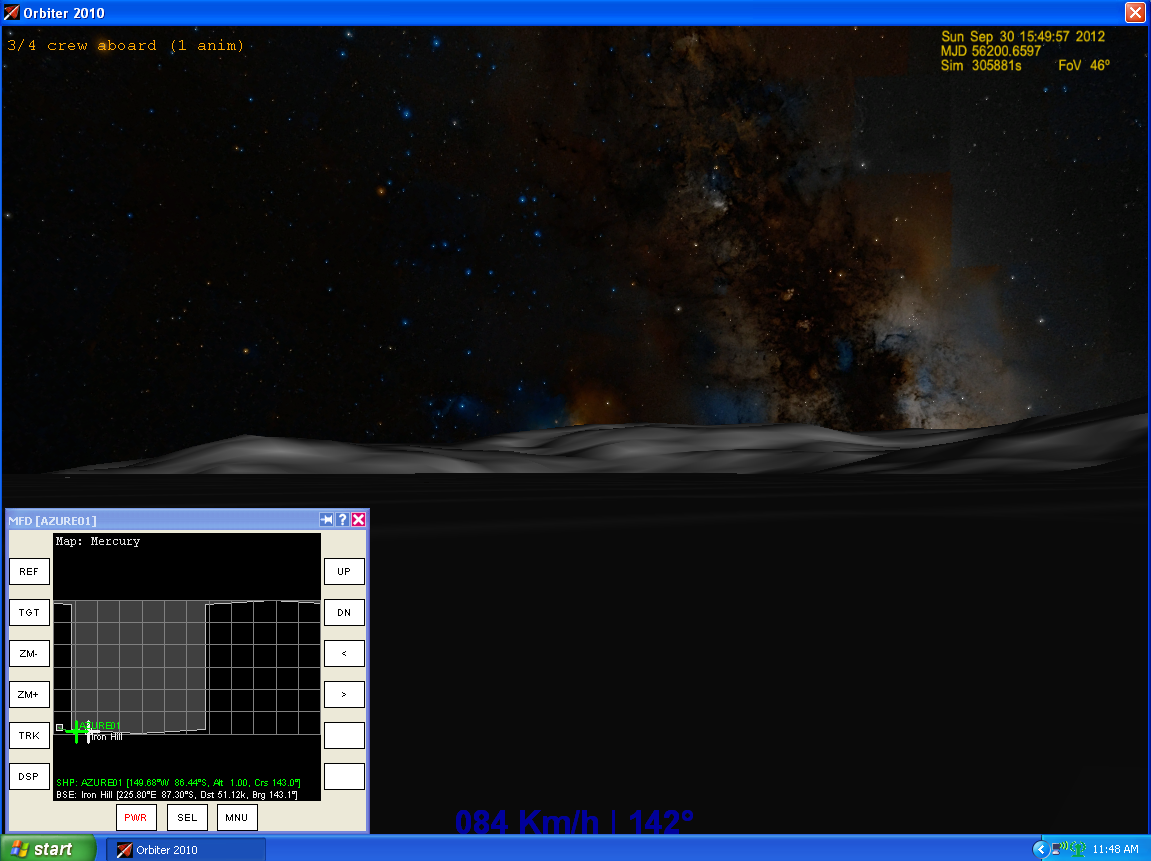Click the BSE: Iron Hill status line
The height and width of the screenshot is (861, 1151).
[177, 795]
